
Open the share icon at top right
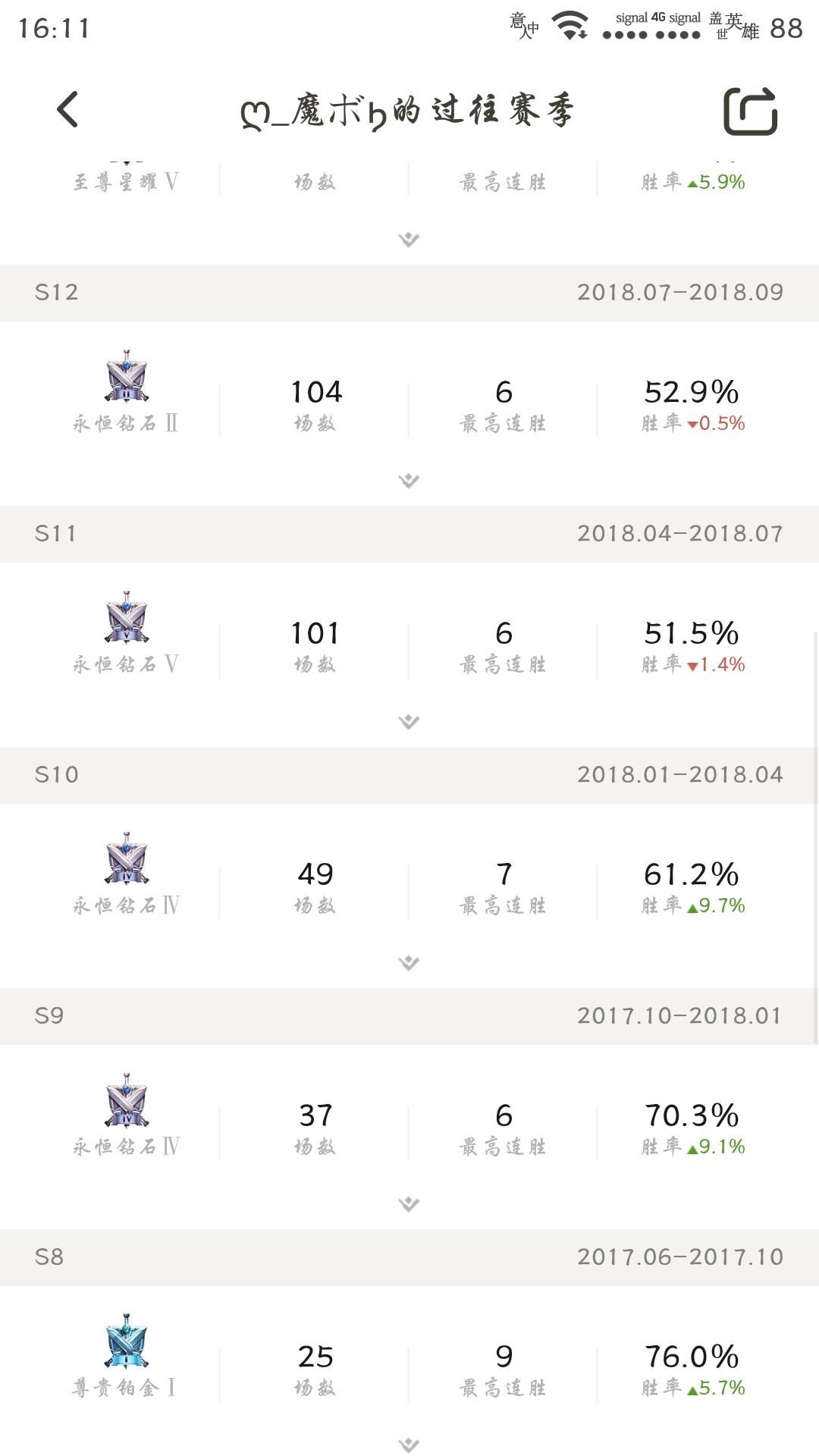click(750, 111)
